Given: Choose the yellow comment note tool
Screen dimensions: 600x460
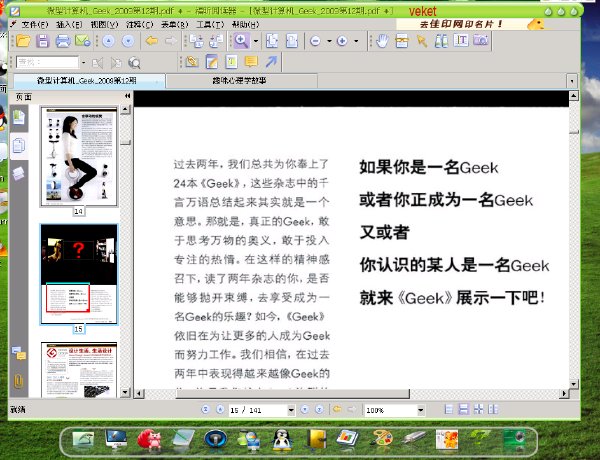Looking at the screenshot, I should [x=251, y=62].
